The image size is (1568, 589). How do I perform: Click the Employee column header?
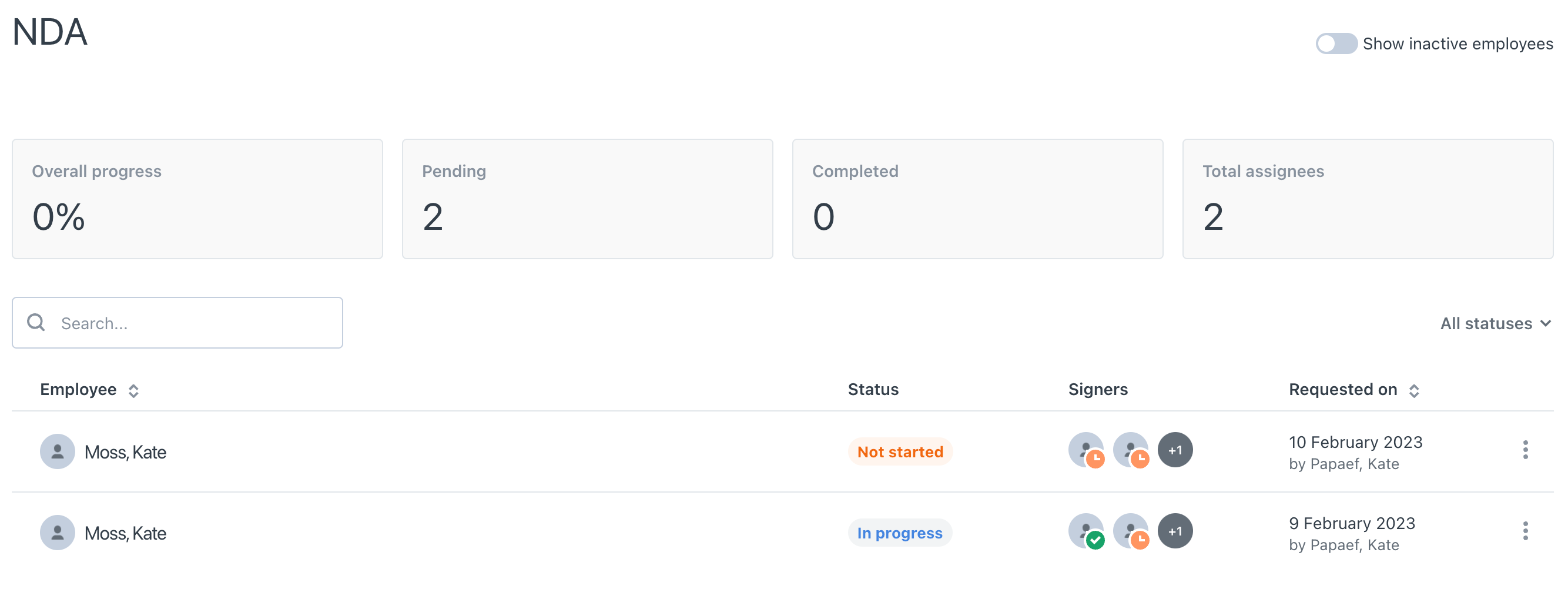79,390
